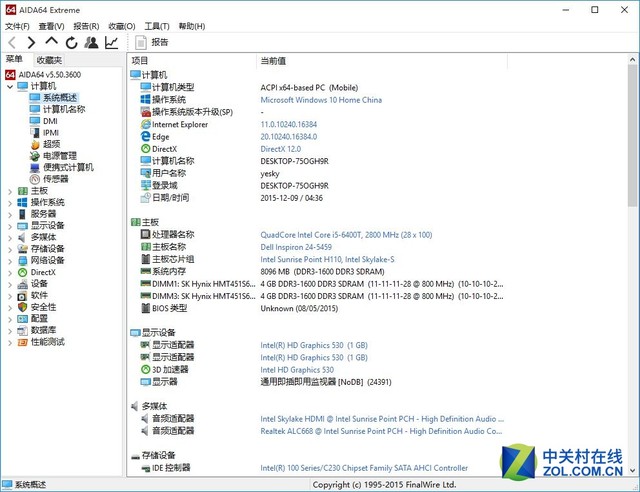
Task: Go back with the left arrow toolbar button
Action: 12,42
